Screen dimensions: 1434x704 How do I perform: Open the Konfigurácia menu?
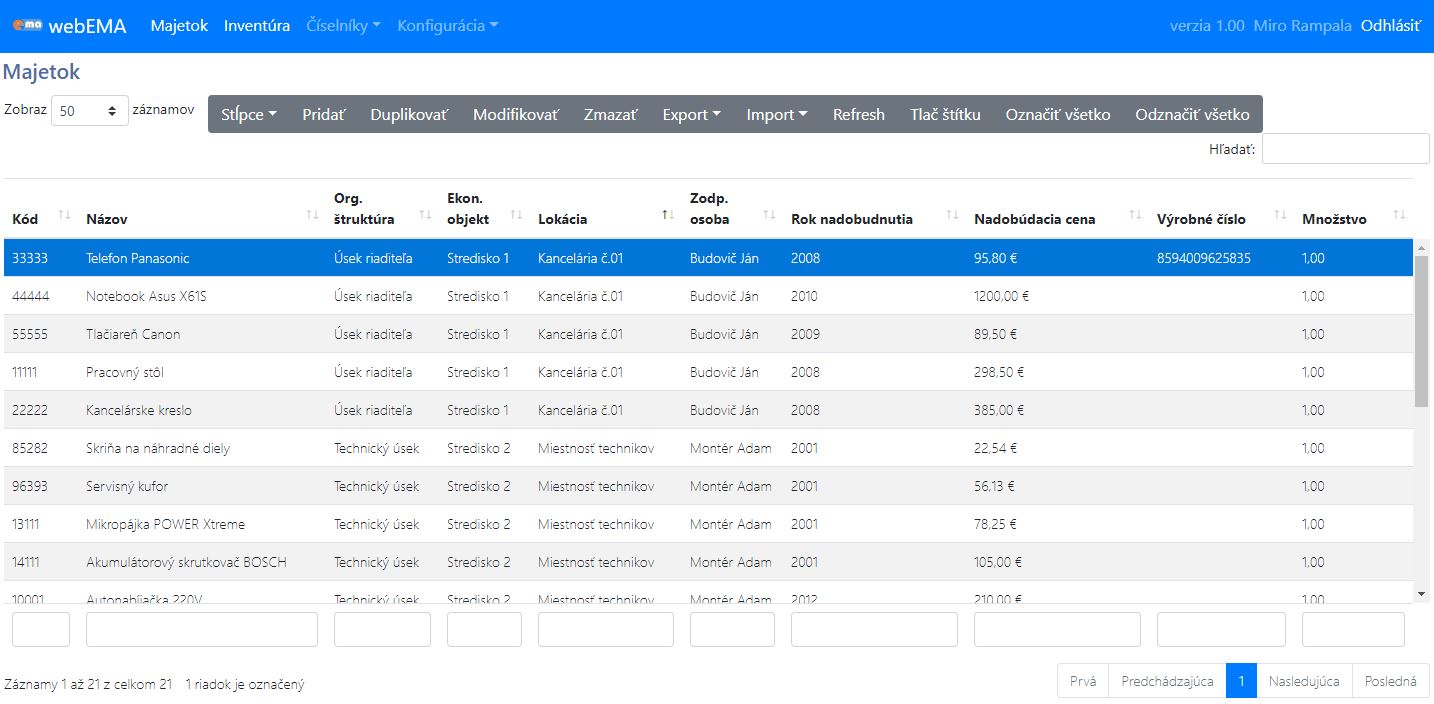(448, 26)
